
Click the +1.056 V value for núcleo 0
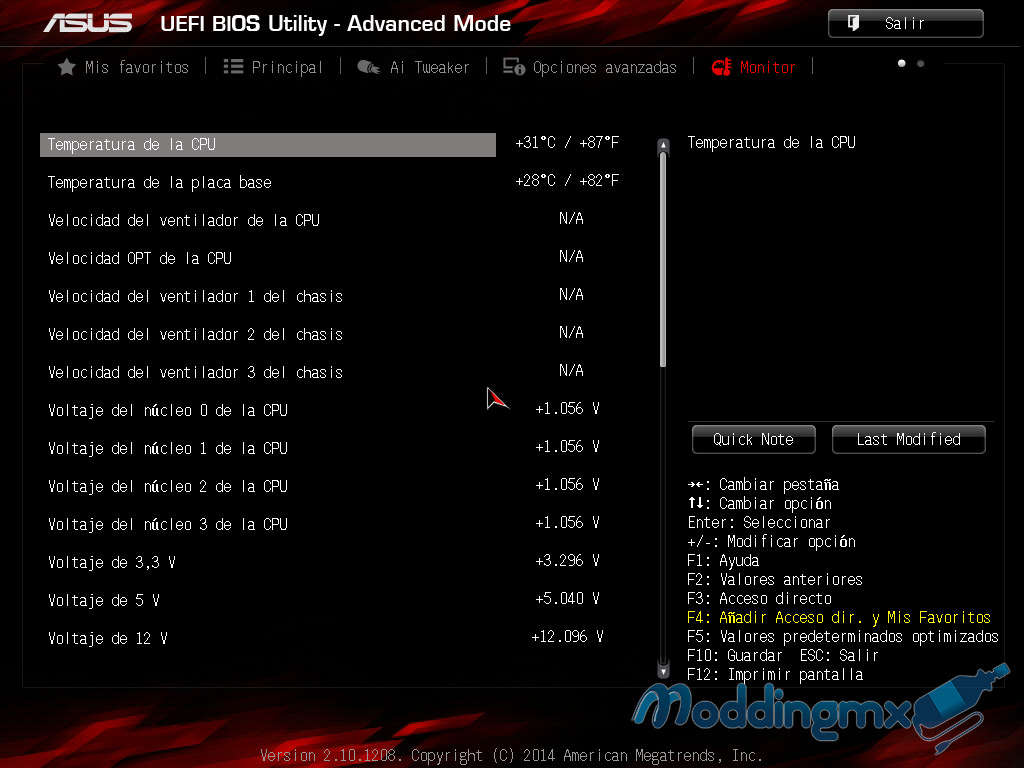pyautogui.click(x=568, y=408)
